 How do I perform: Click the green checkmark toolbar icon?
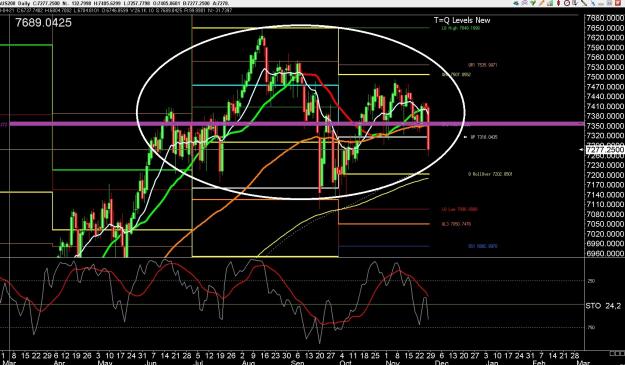[x=533, y=3]
